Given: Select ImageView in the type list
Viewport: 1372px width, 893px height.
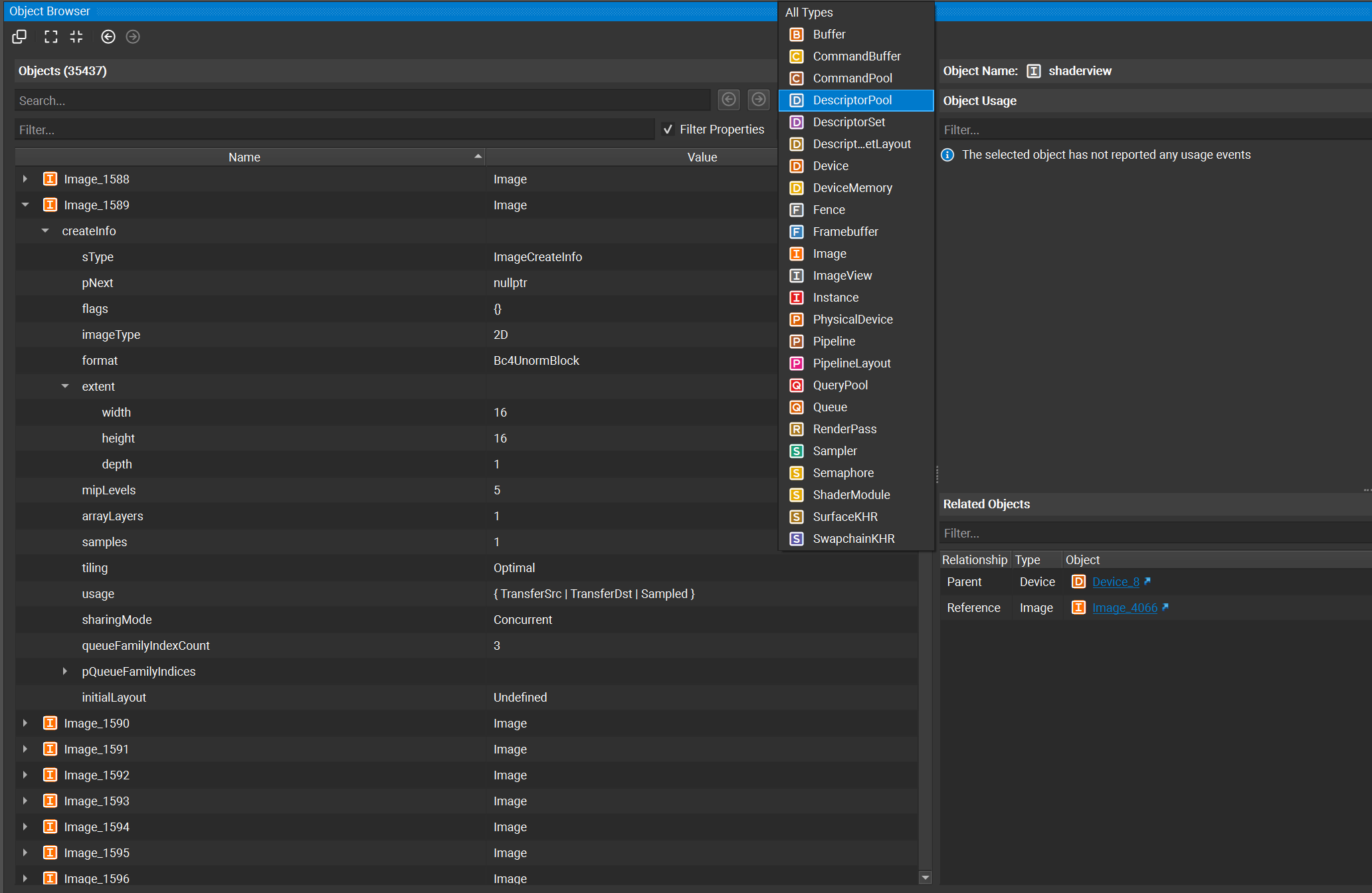Looking at the screenshot, I should tap(841, 275).
